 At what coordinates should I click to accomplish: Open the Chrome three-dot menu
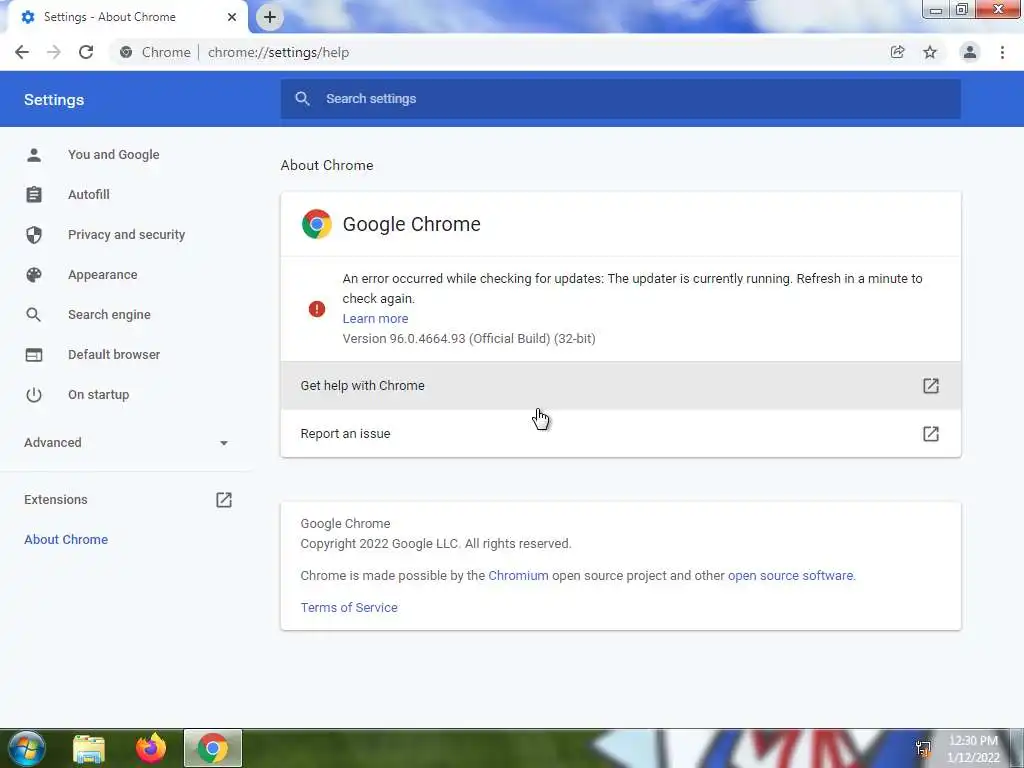1002,52
